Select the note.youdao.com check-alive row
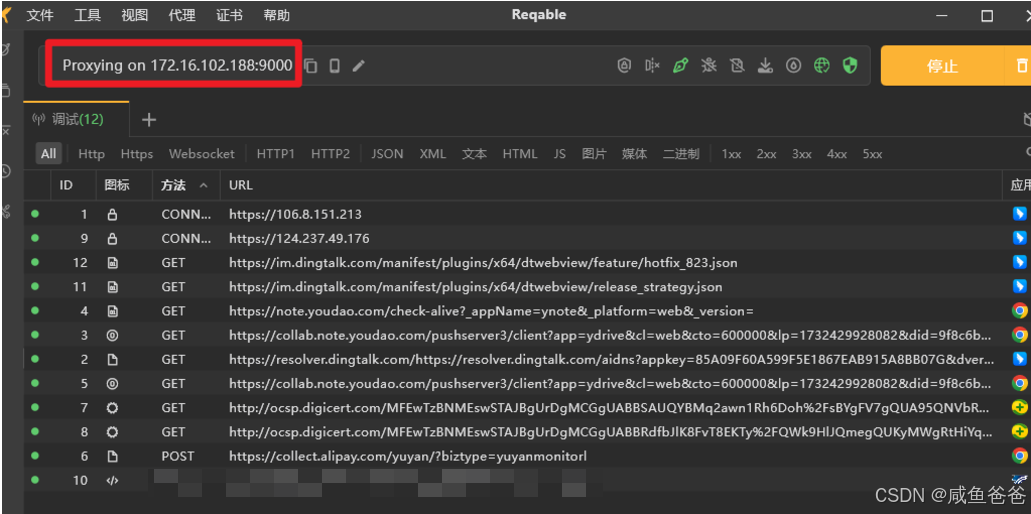Image resolution: width=1031 pixels, height=514 pixels. point(527,311)
